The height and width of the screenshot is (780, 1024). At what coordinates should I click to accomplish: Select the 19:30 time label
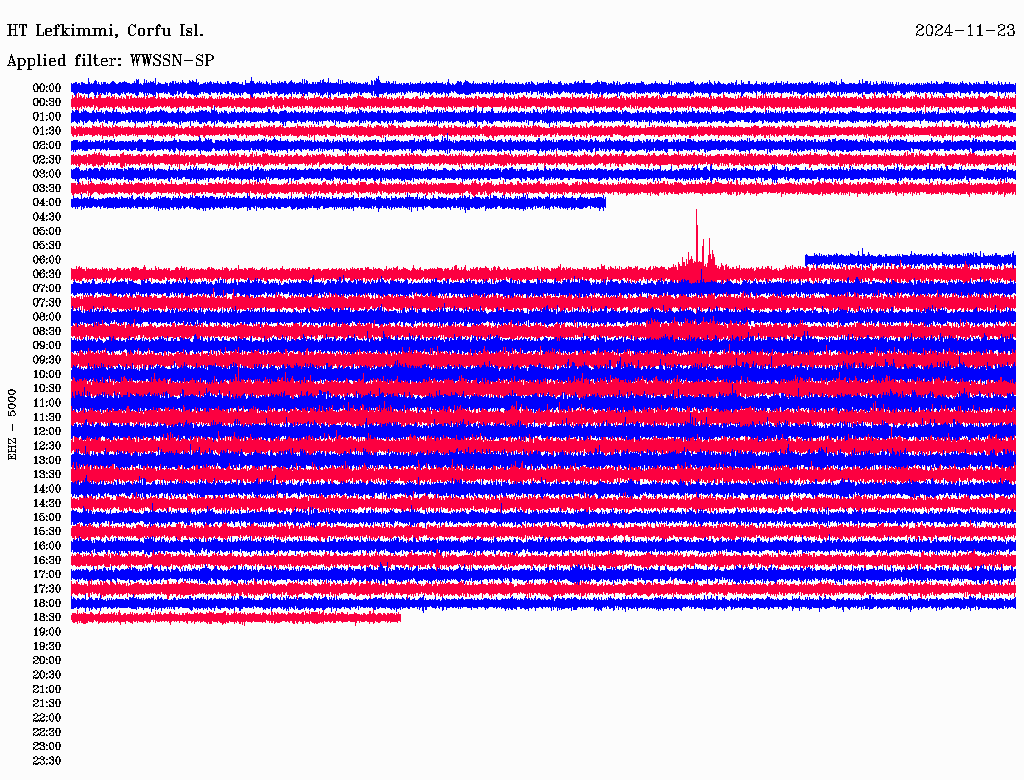(47, 647)
